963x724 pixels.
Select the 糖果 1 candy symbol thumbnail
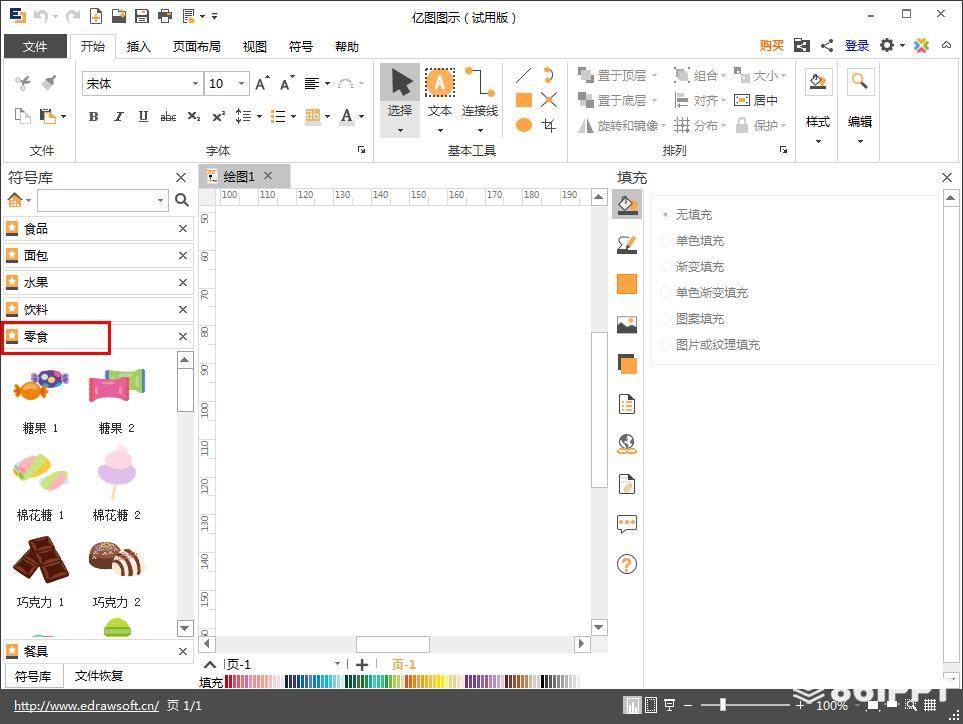click(x=41, y=385)
